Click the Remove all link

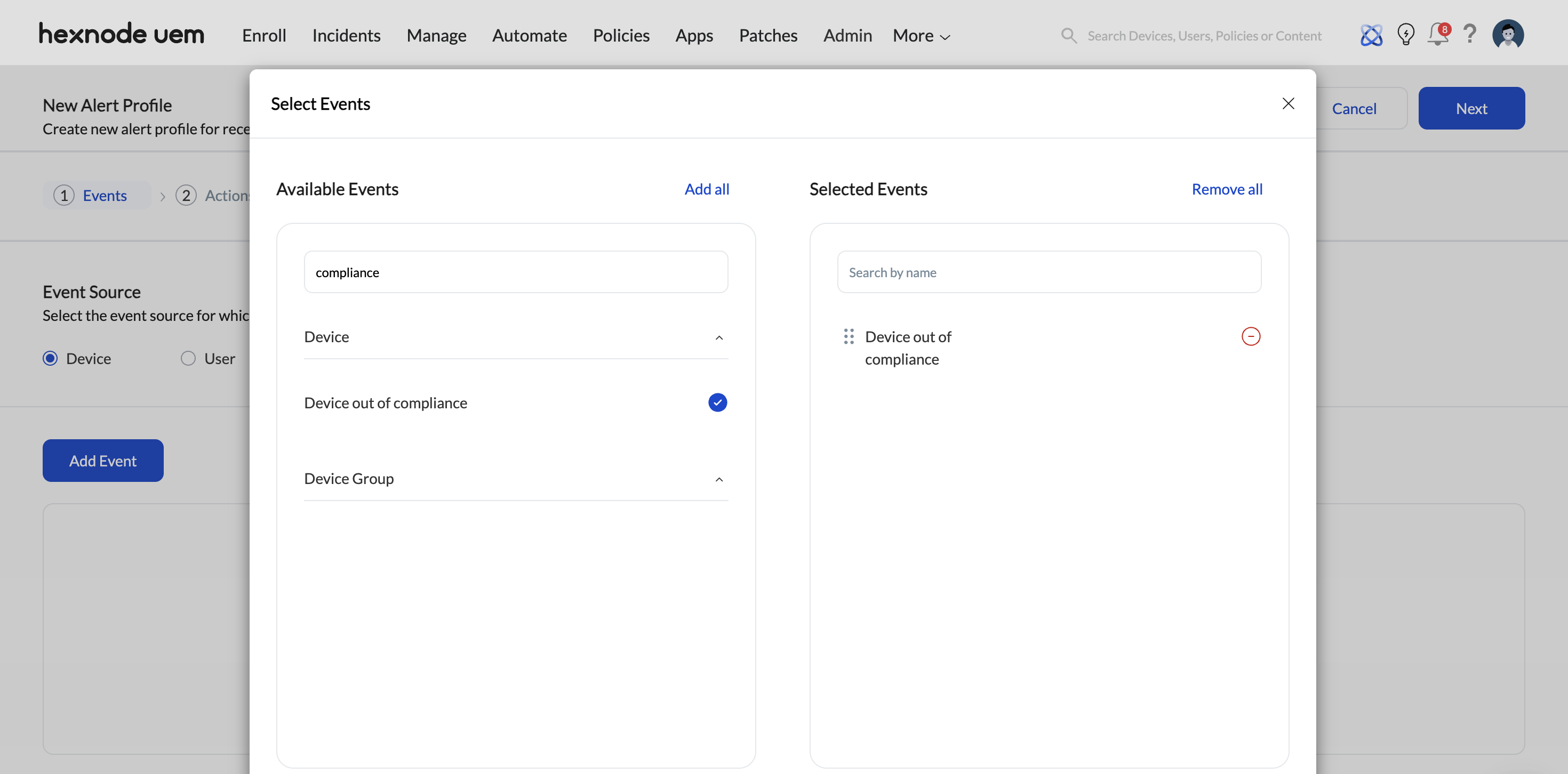pos(1227,189)
